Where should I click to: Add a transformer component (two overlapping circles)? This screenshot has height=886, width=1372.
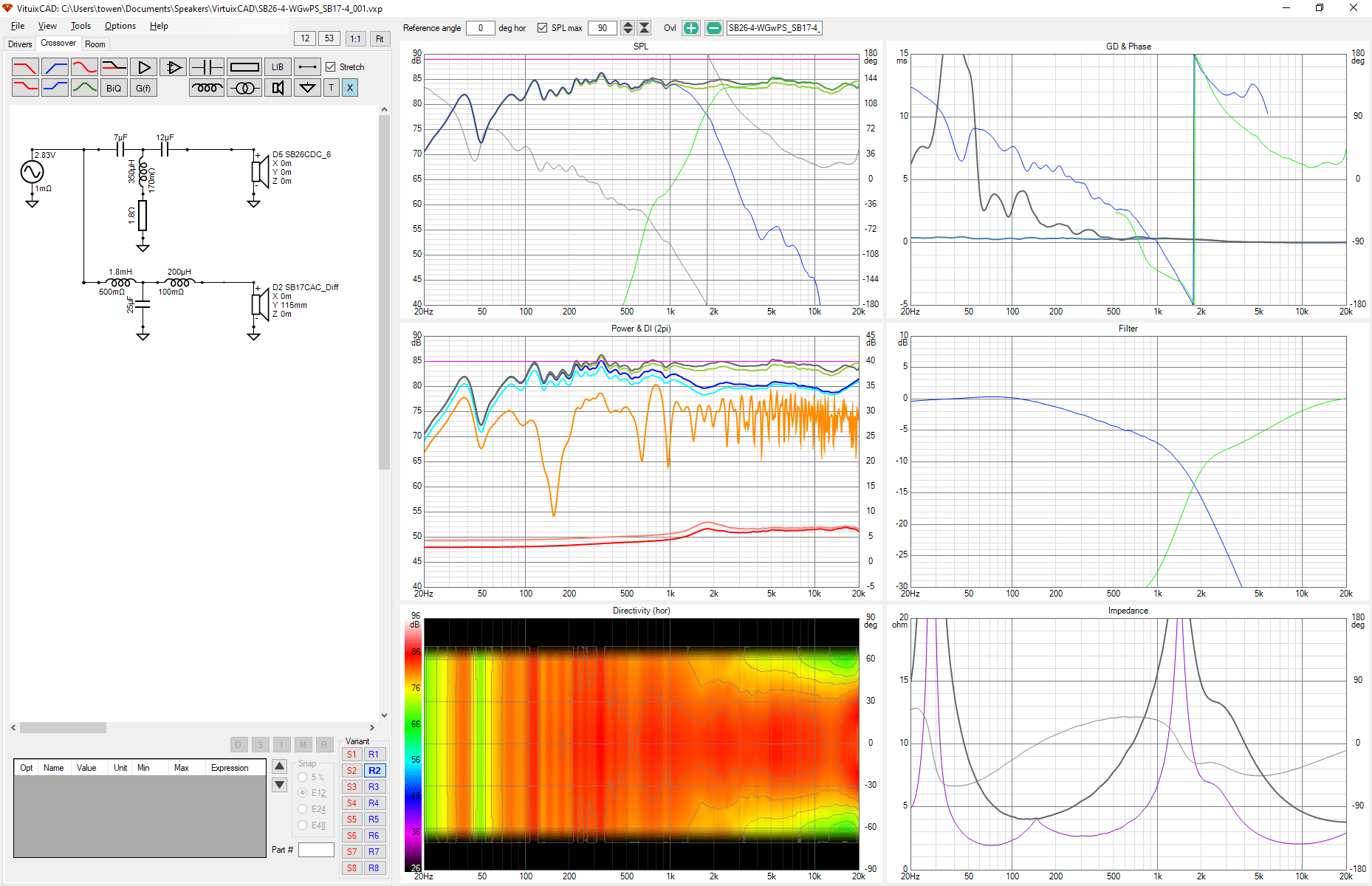(x=244, y=88)
